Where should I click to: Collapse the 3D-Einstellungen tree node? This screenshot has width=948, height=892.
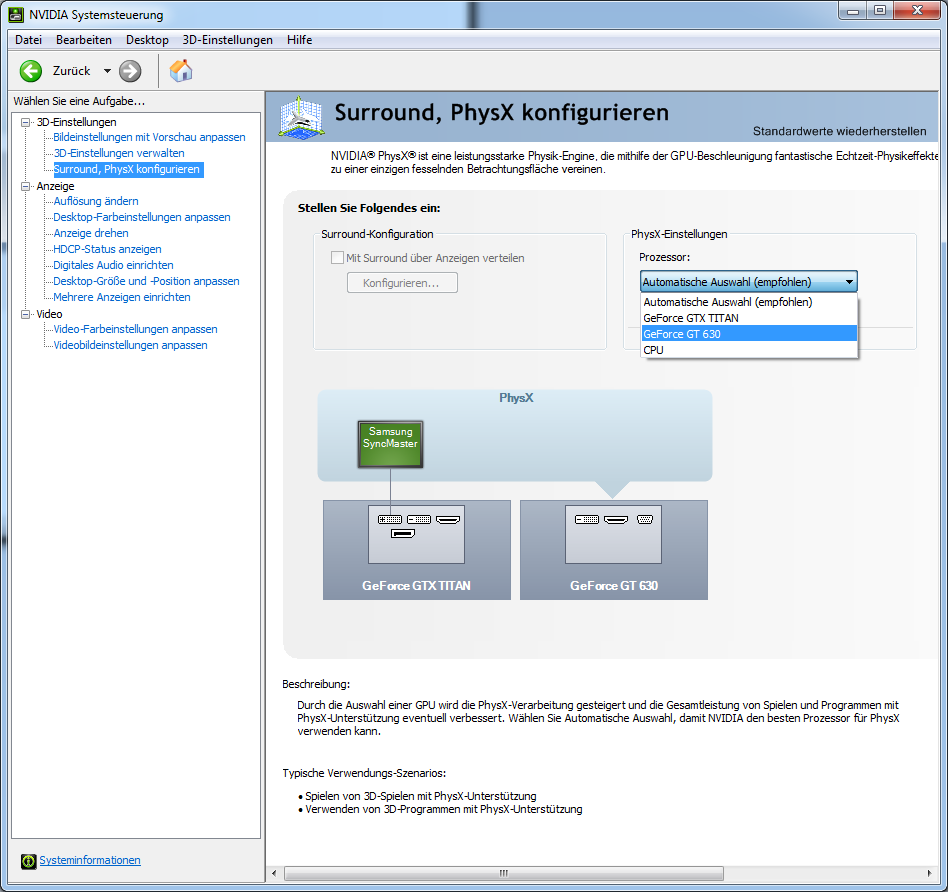click(x=25, y=122)
